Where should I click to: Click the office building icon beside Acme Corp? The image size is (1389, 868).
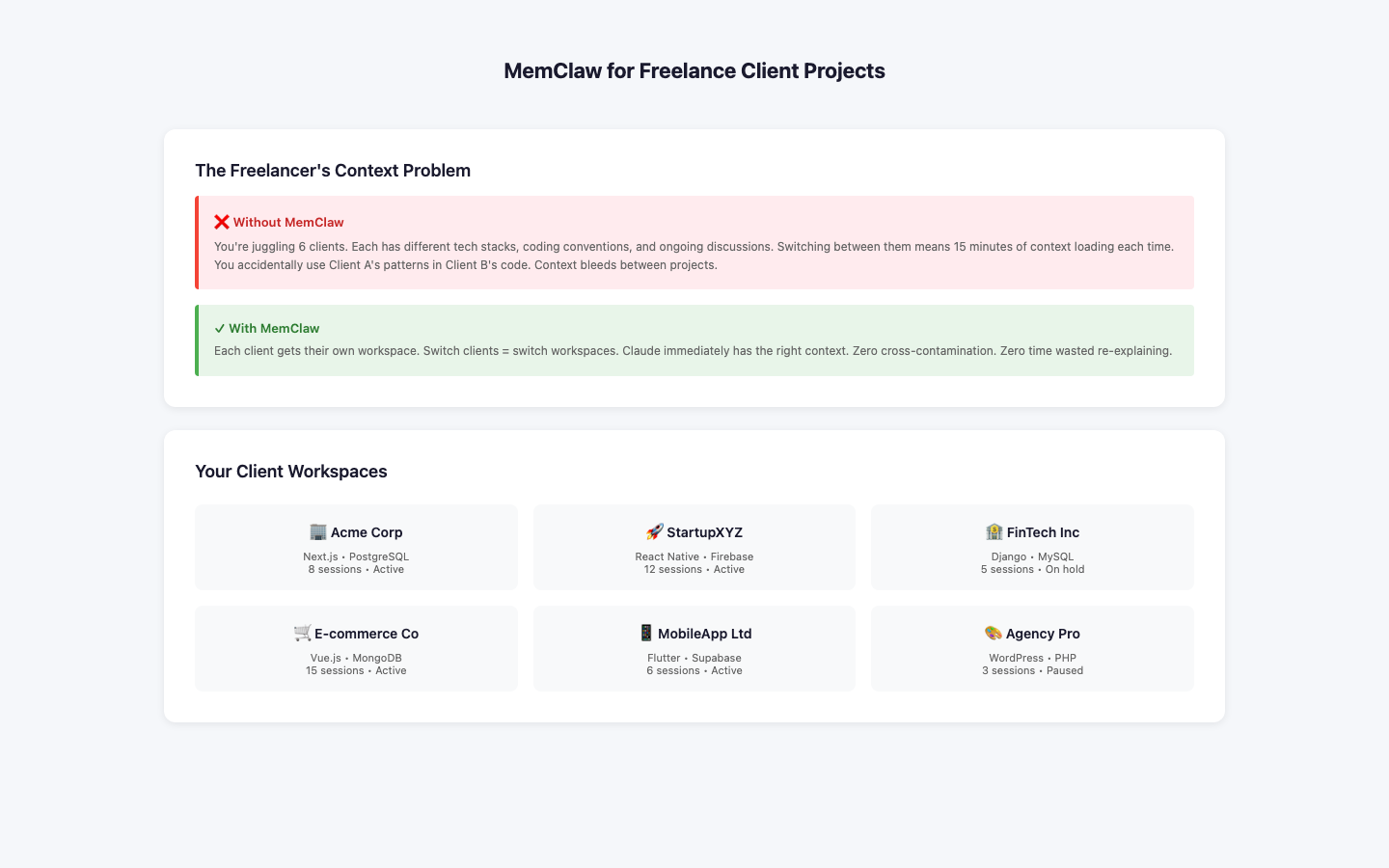317,532
